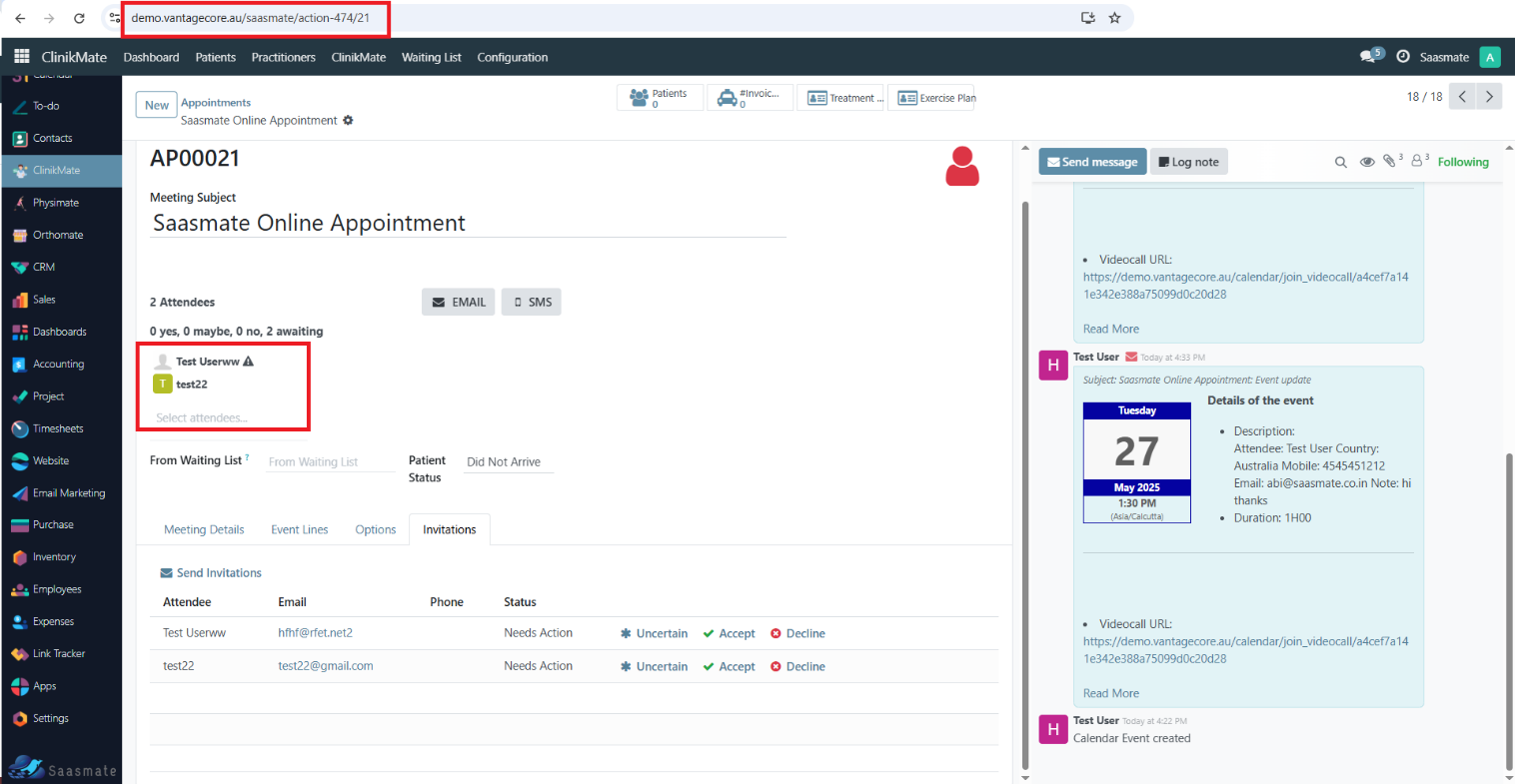Toggle the Following status
This screenshot has height=784, width=1515.
(1462, 162)
